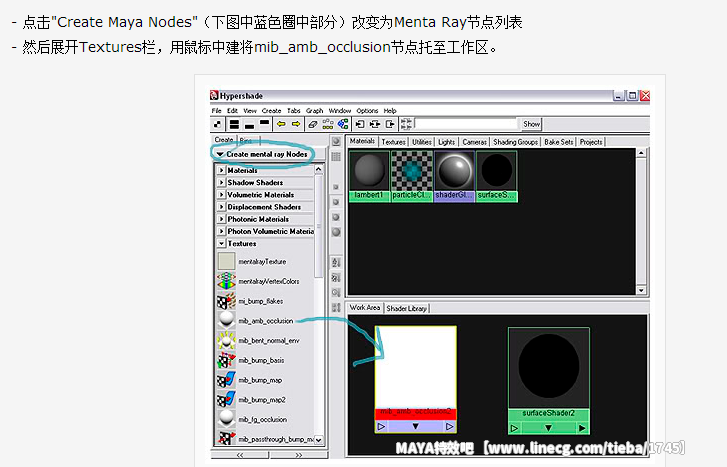
Task: Open the Graph menu
Action: point(314,111)
